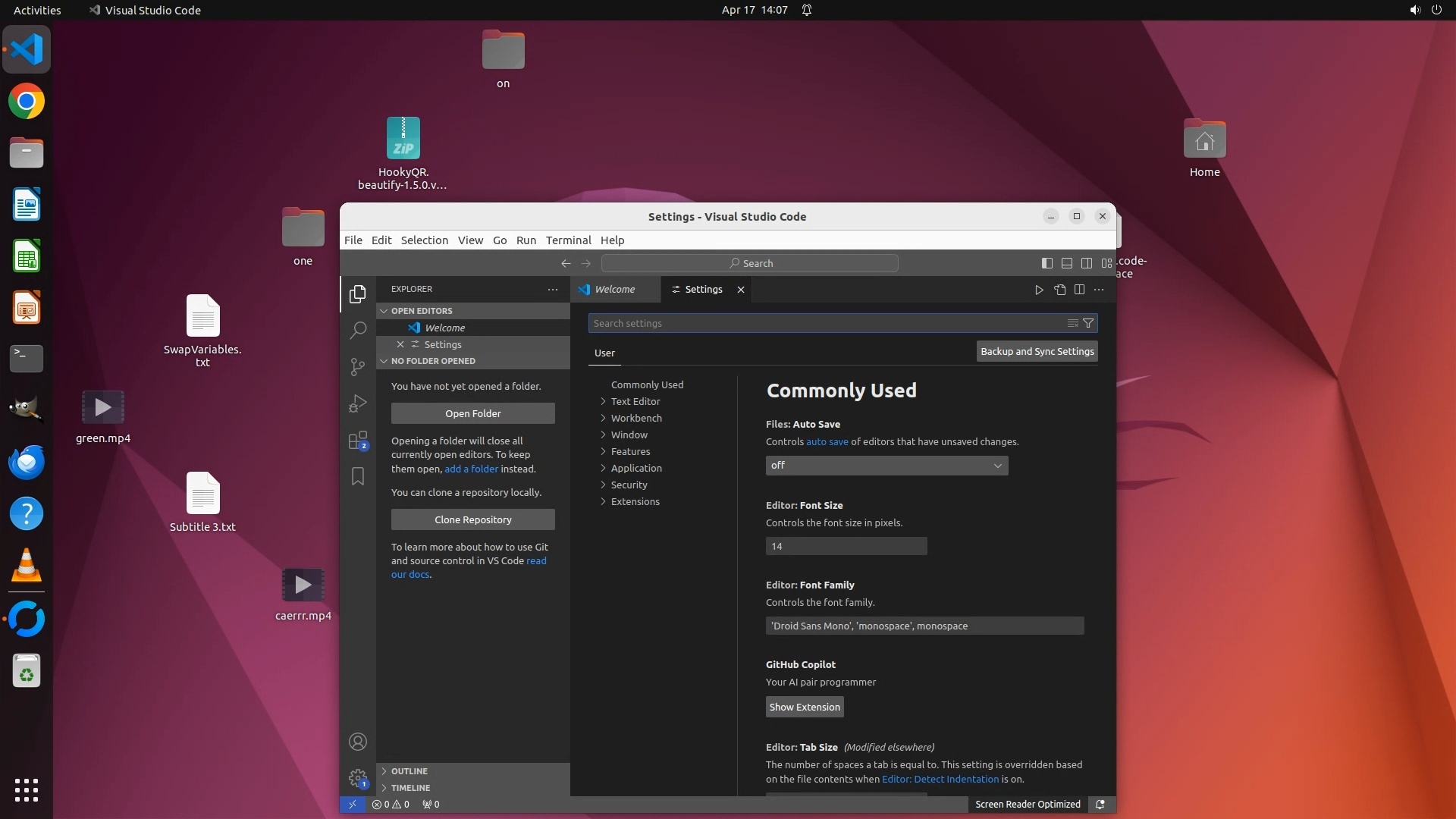Toggle Panel layout icon in title bar
Viewport: 1456px width, 819px height.
pyautogui.click(x=1066, y=263)
